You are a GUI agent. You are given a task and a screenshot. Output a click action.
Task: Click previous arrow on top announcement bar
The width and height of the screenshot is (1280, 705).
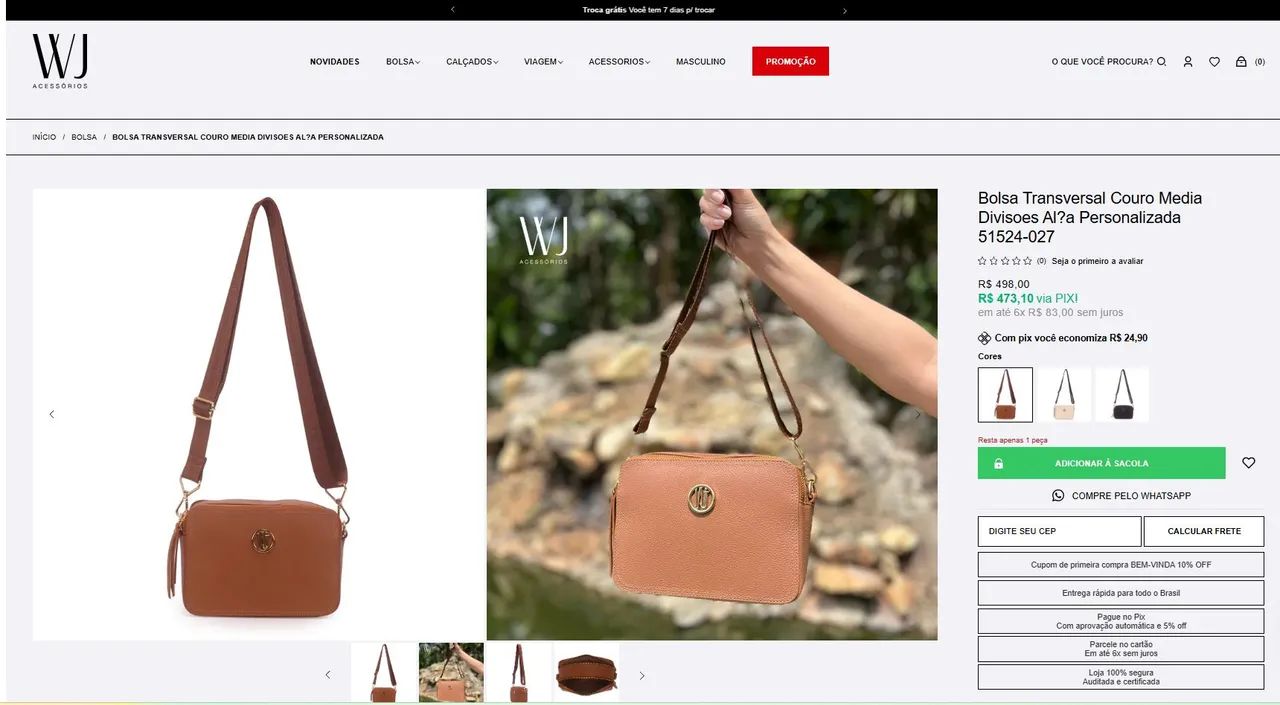(453, 10)
